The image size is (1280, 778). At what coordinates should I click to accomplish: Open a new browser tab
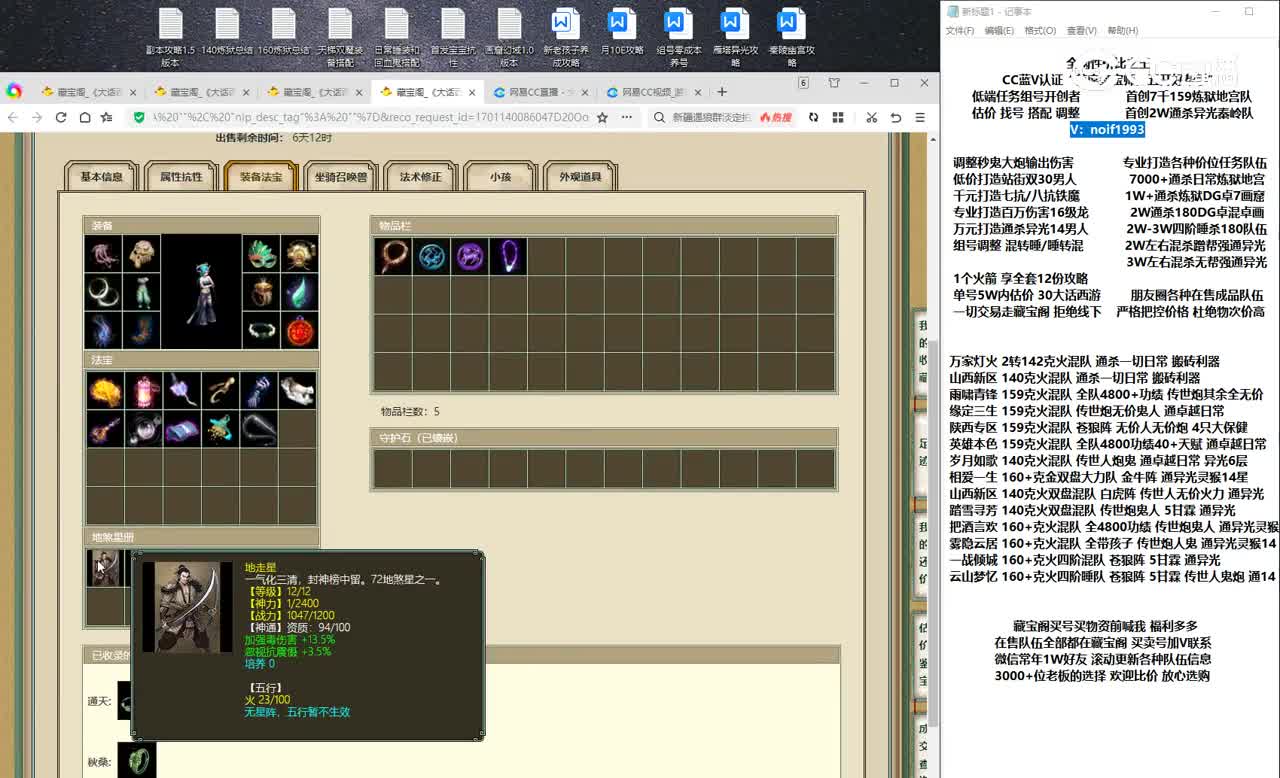[x=723, y=92]
